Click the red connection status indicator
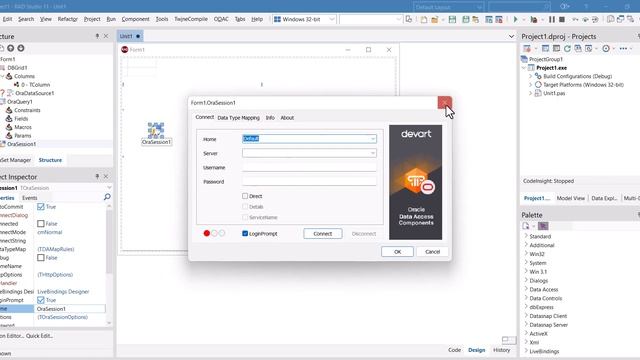This screenshot has width=640, height=360. (207, 233)
